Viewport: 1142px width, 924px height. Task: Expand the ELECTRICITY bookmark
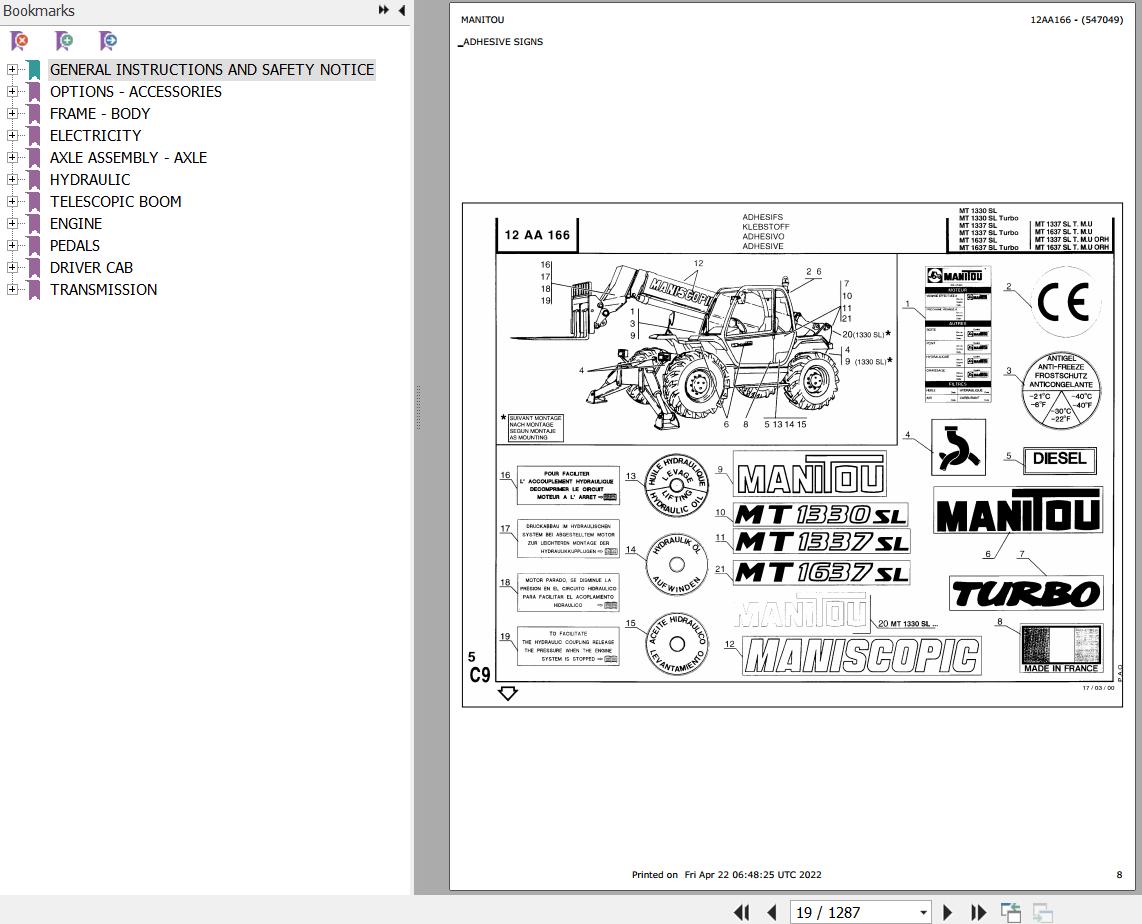11,135
